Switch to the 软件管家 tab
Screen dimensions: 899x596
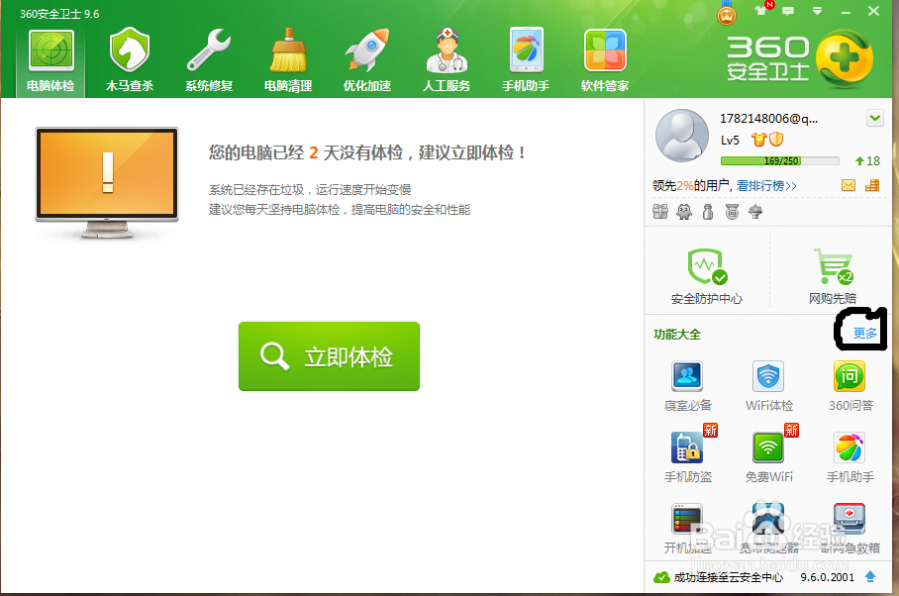(x=605, y=59)
